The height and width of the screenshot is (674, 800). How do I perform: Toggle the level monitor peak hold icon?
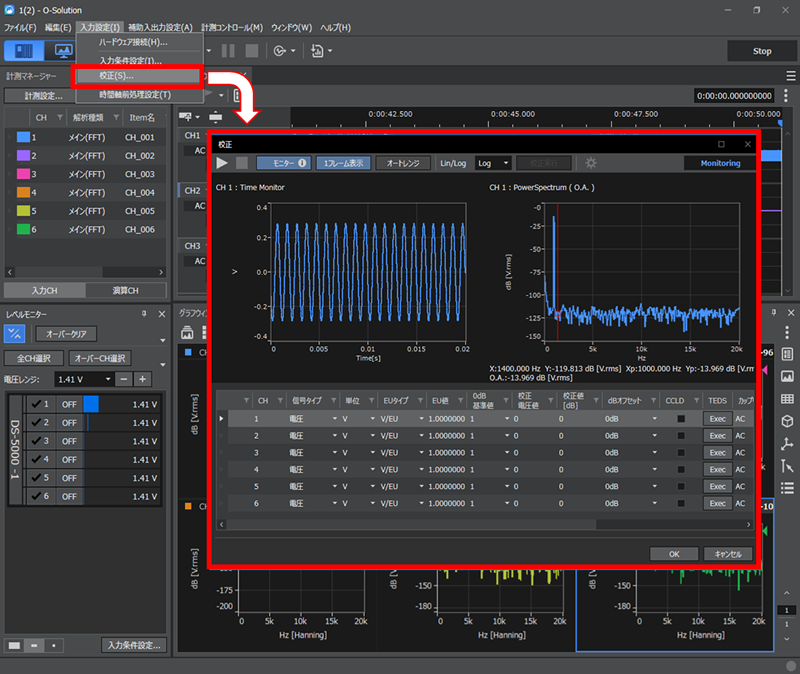(14, 334)
